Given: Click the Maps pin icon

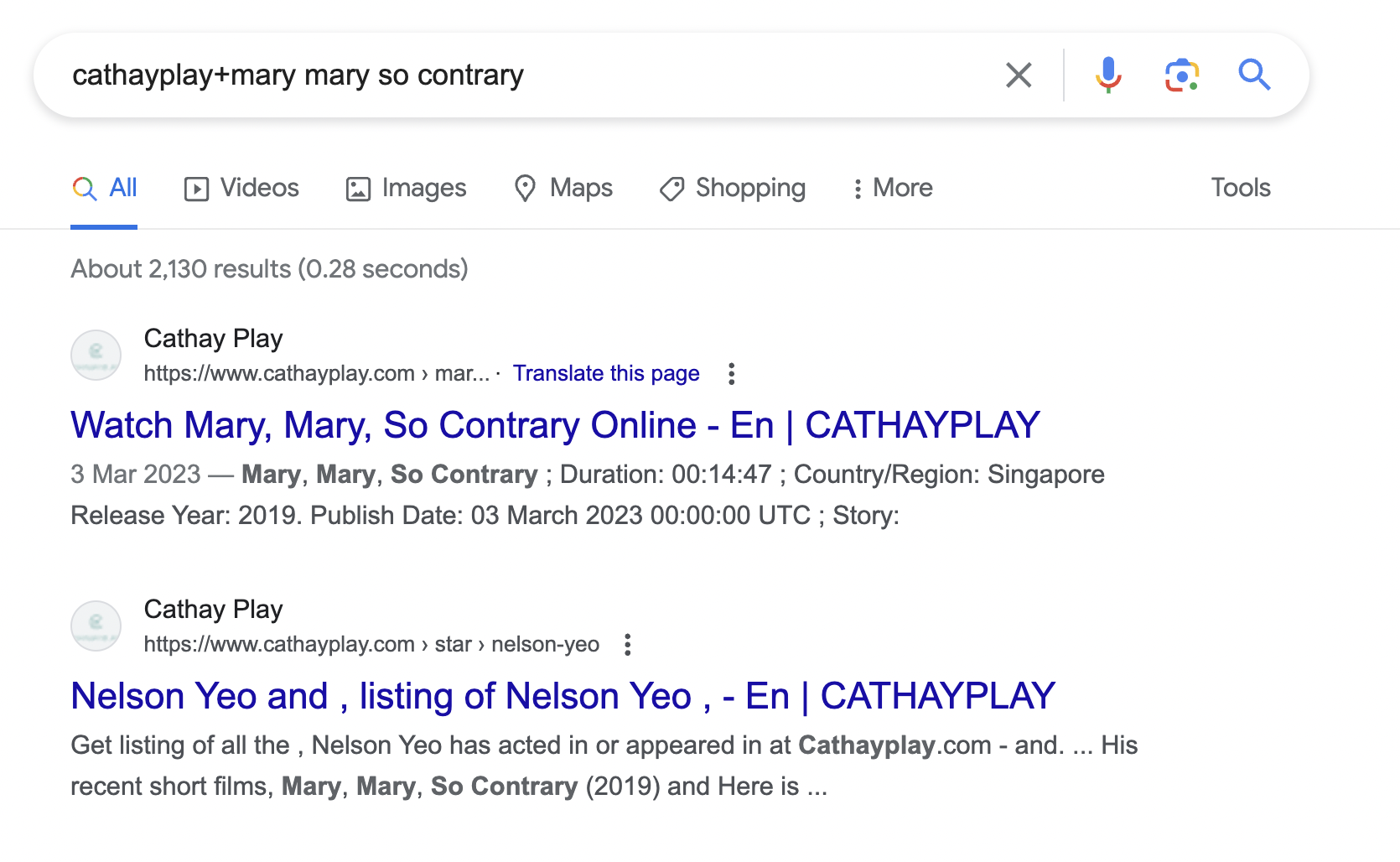Looking at the screenshot, I should pyautogui.click(x=526, y=189).
